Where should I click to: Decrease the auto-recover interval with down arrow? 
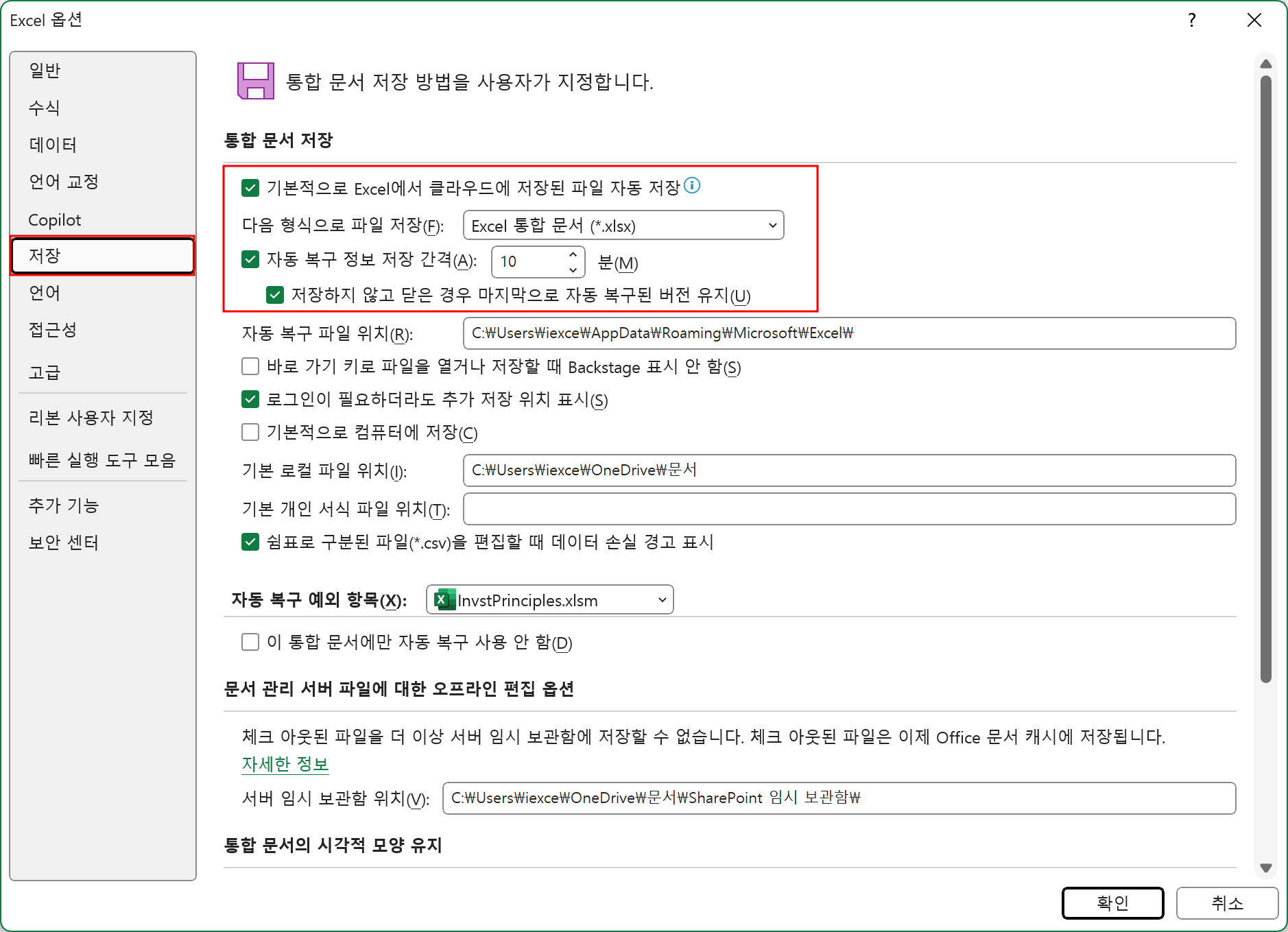click(x=573, y=270)
